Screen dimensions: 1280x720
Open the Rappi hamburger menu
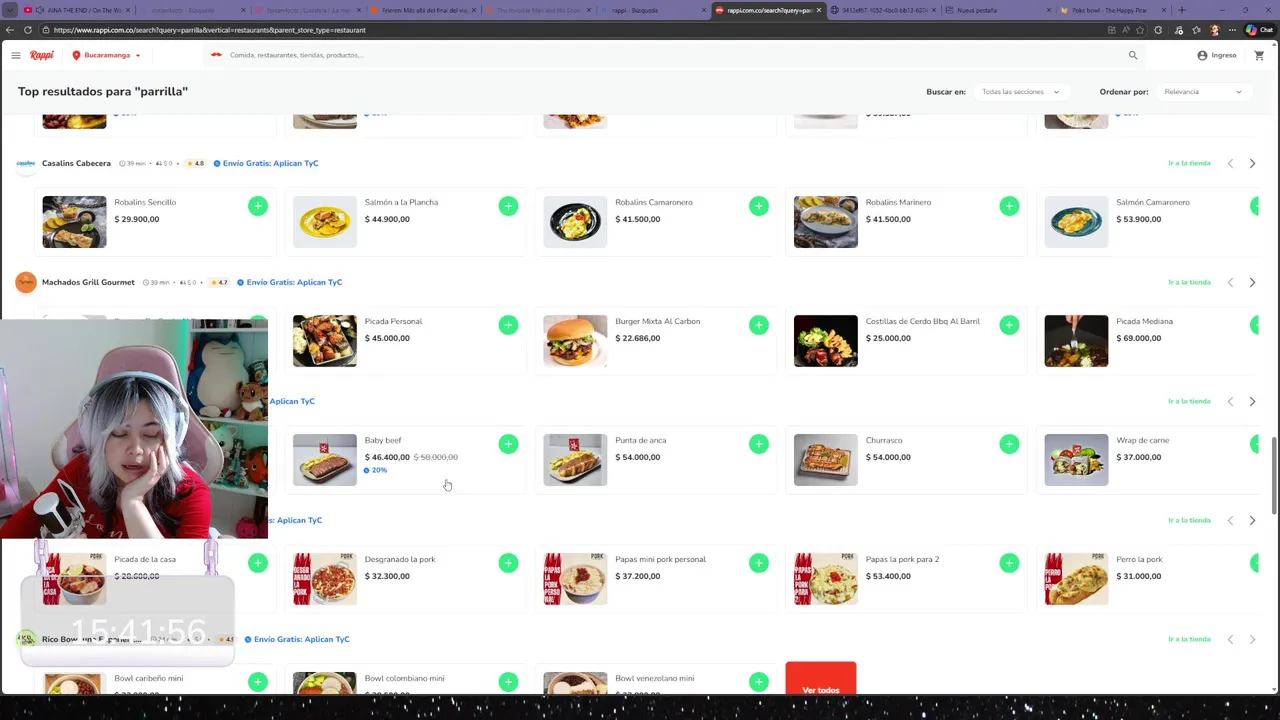tap(15, 55)
